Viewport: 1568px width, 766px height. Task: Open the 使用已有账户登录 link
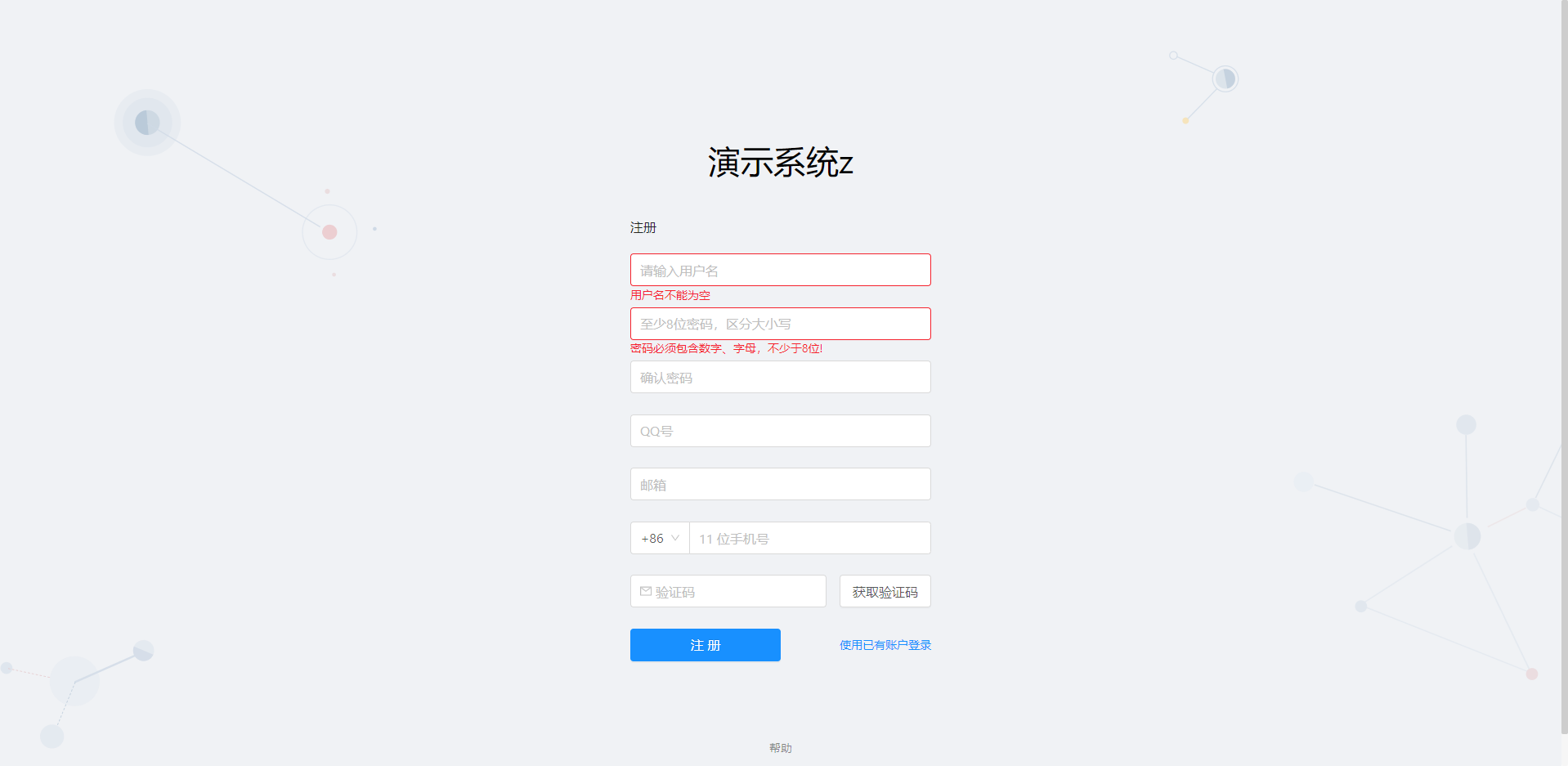click(x=885, y=645)
